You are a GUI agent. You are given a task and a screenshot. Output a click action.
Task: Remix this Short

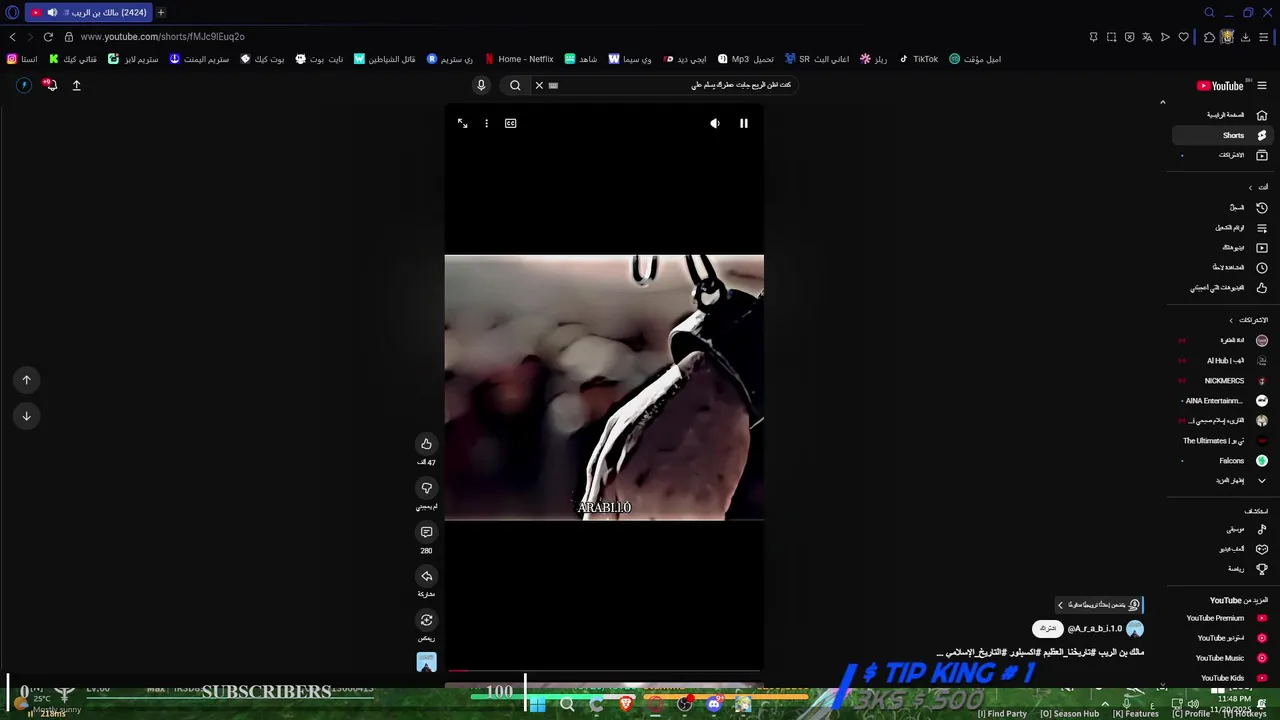click(x=426, y=620)
